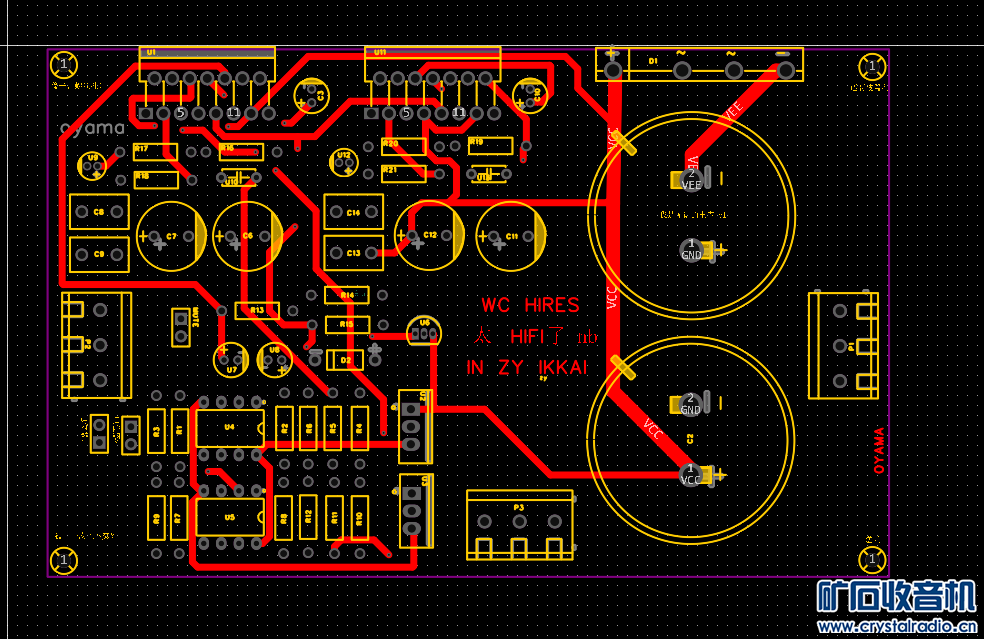Click the VCC pad 1 of capacitor C2
This screenshot has width=984, height=639.
(690, 475)
